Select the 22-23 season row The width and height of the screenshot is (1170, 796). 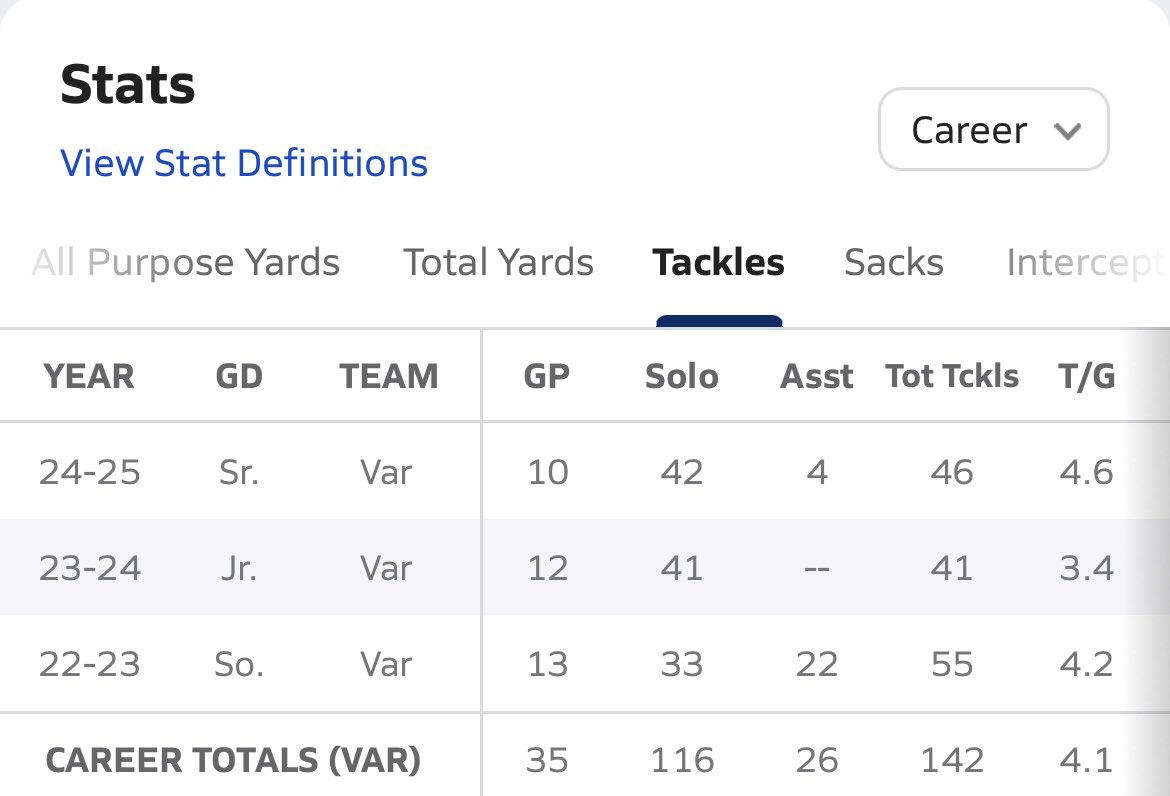coord(585,664)
